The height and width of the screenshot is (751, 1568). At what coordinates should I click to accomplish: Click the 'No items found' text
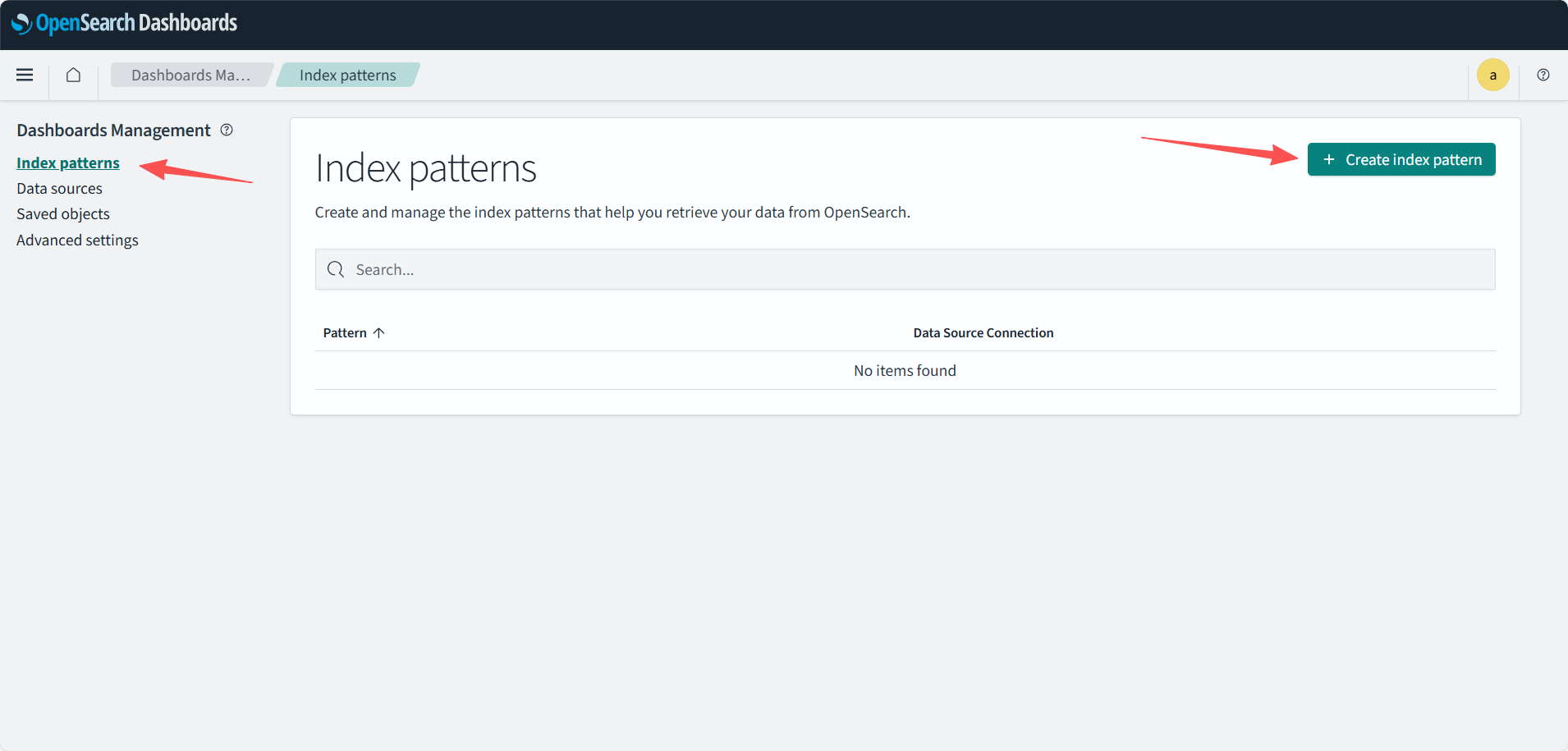pyautogui.click(x=905, y=370)
